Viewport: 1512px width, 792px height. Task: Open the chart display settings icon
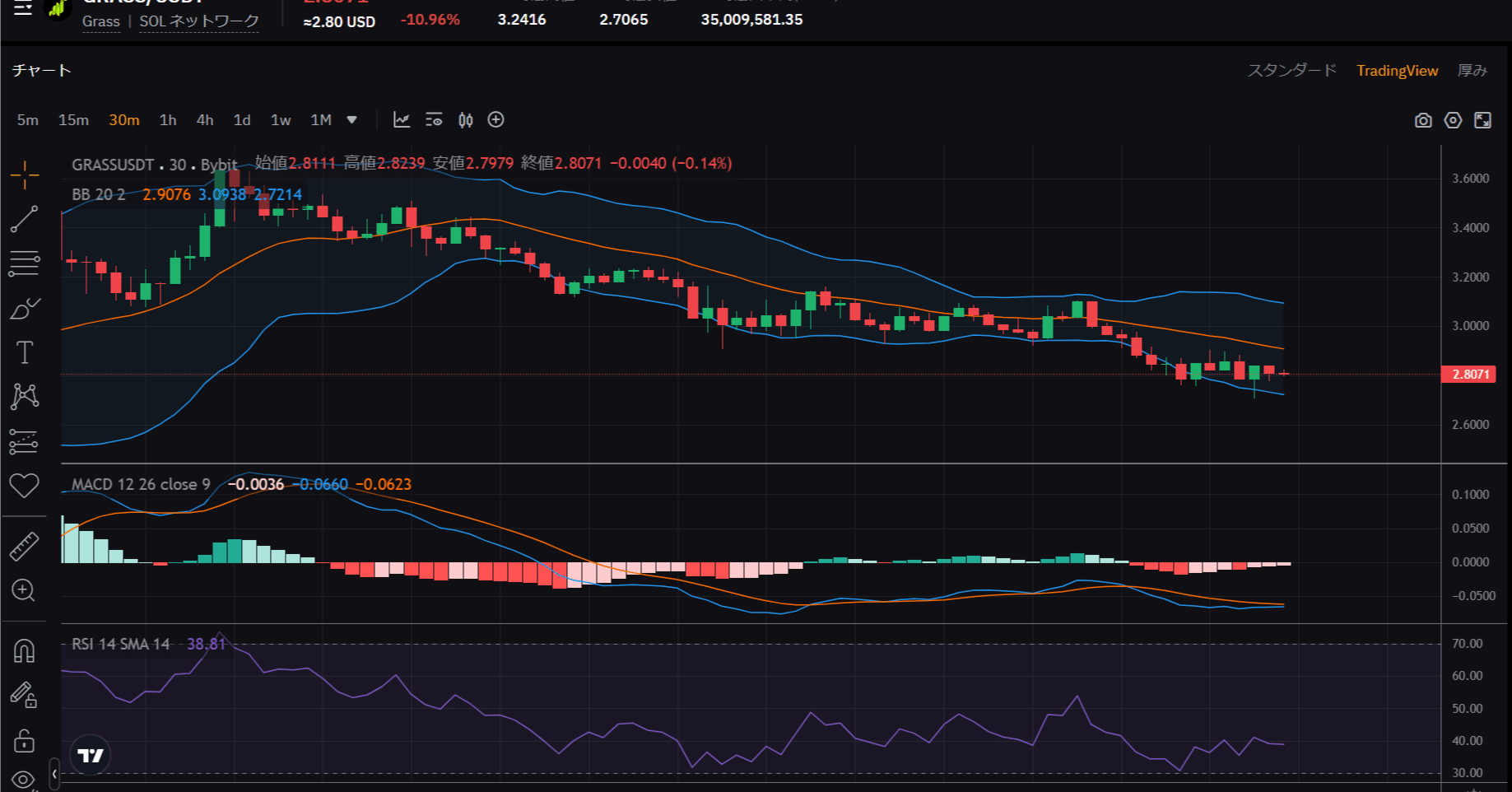coord(434,120)
